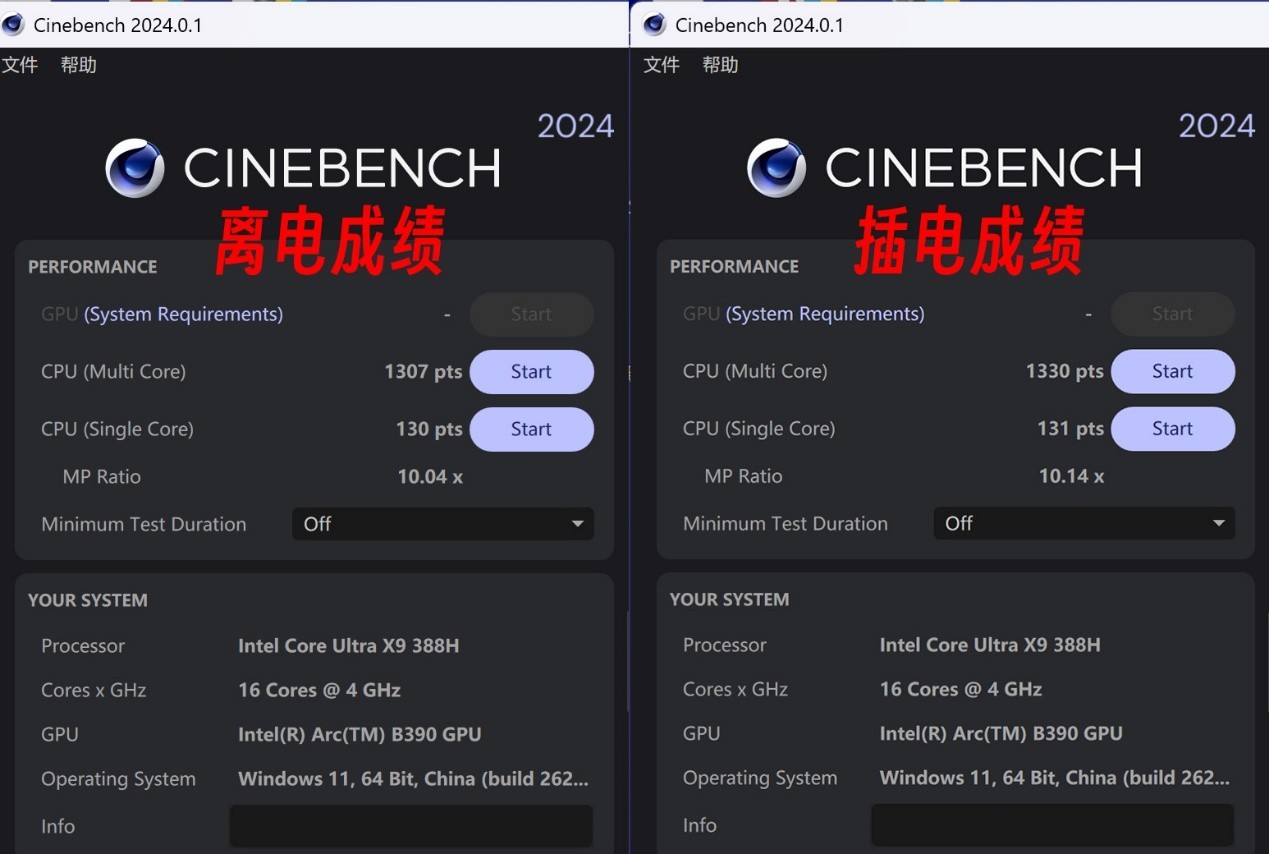The height and width of the screenshot is (854, 1269).
Task: Start Single Core test beside 131 pts
Action: [x=1172, y=429]
